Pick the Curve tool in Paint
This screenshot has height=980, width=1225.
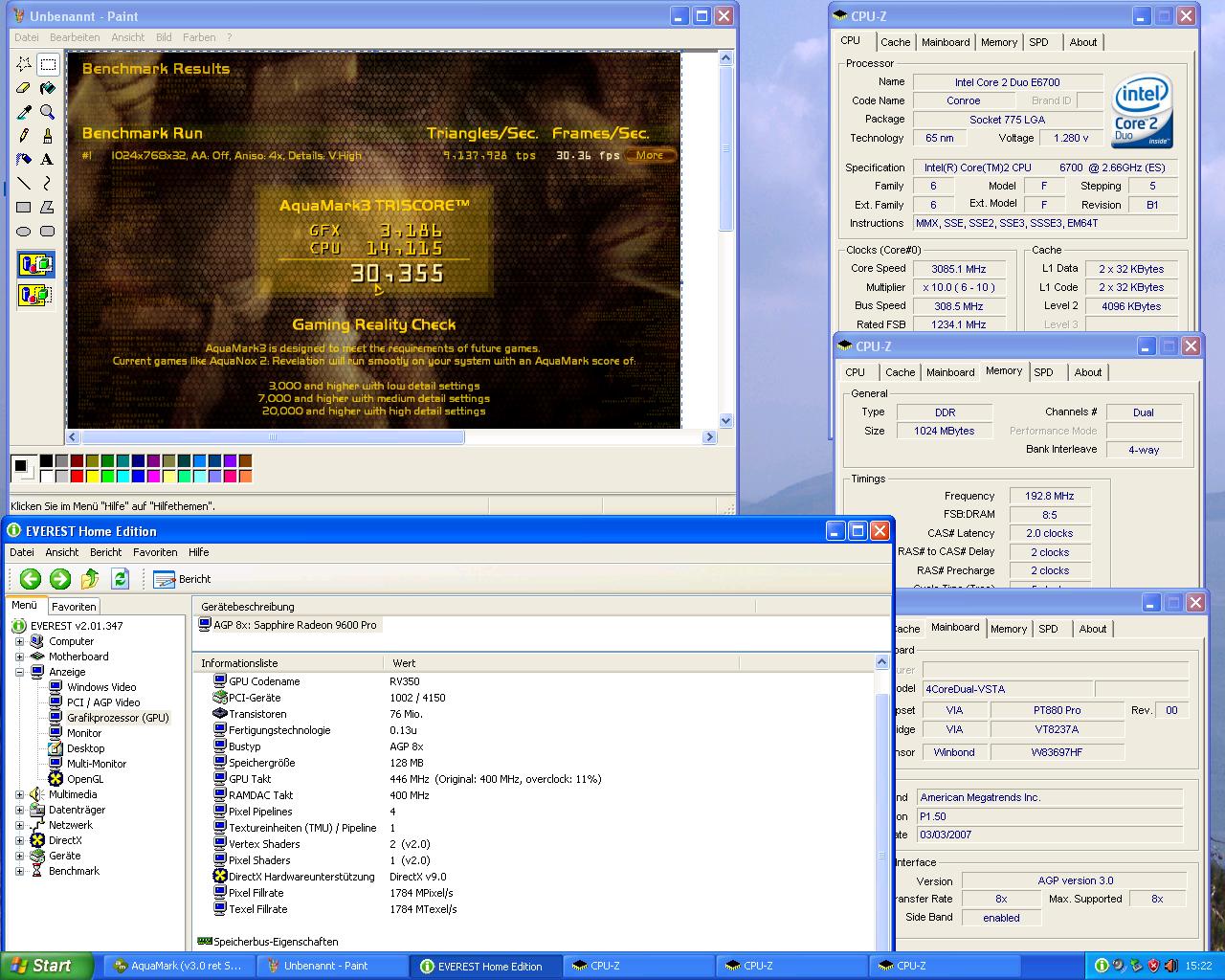[48, 184]
